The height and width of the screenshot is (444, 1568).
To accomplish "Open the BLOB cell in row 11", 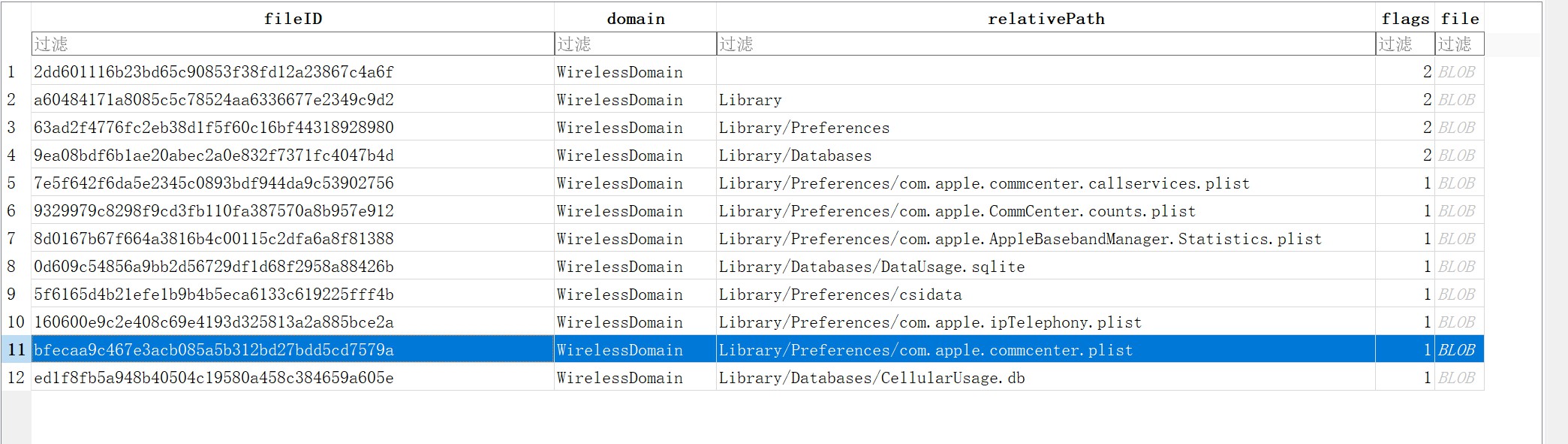I will [x=1457, y=350].
